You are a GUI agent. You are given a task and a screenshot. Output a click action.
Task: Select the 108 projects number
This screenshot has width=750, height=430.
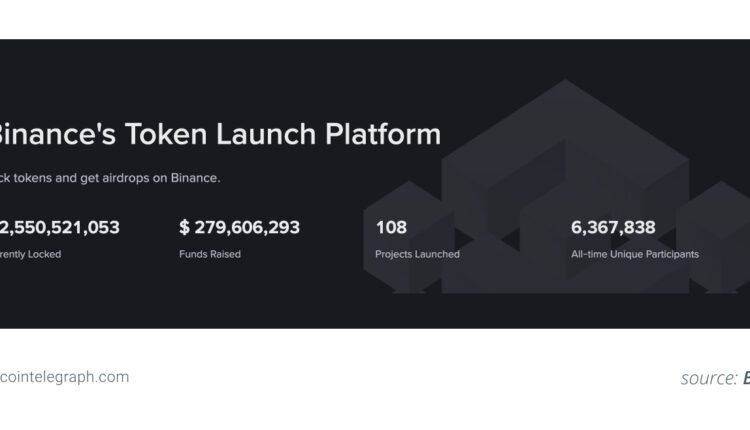pos(391,227)
